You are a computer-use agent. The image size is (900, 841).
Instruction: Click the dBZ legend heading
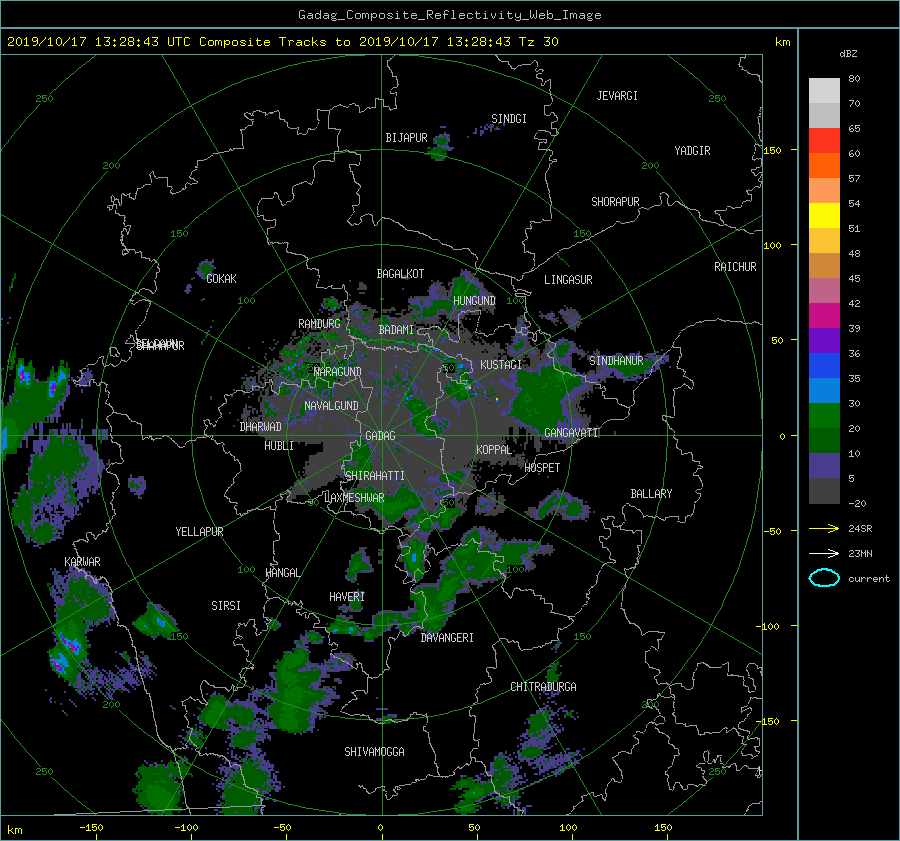pyautogui.click(x=848, y=53)
